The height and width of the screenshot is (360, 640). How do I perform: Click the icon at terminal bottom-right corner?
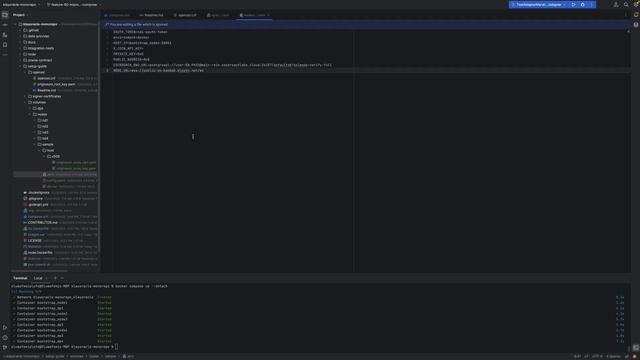click(636, 348)
